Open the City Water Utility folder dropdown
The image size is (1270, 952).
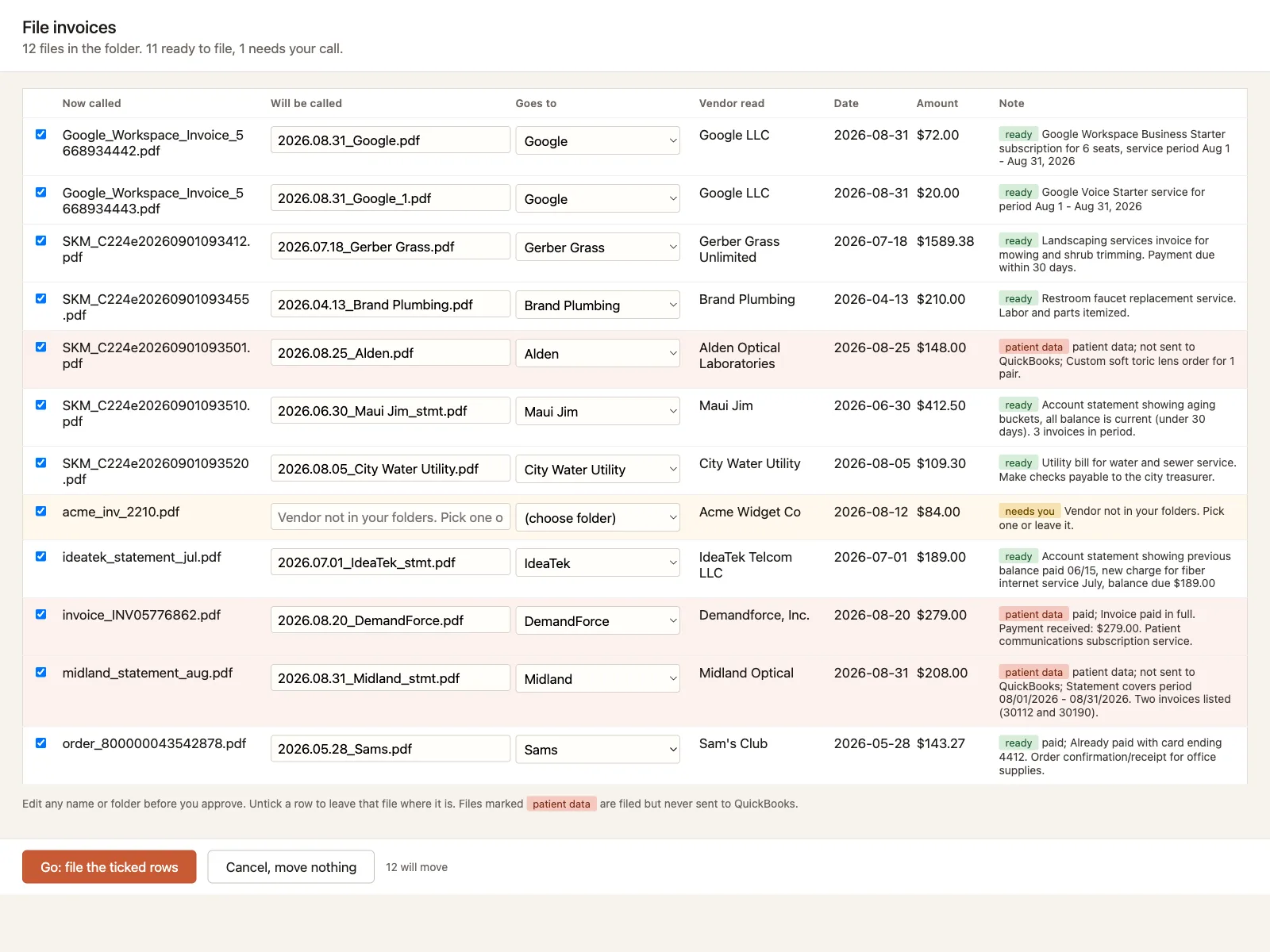pos(598,469)
